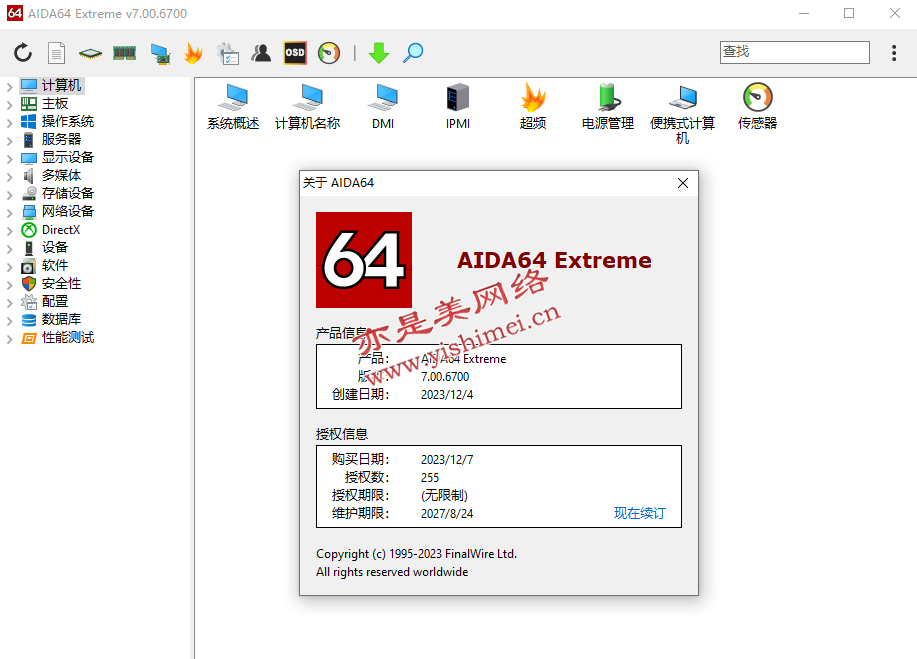Open the 计算机名称 icon

[308, 106]
